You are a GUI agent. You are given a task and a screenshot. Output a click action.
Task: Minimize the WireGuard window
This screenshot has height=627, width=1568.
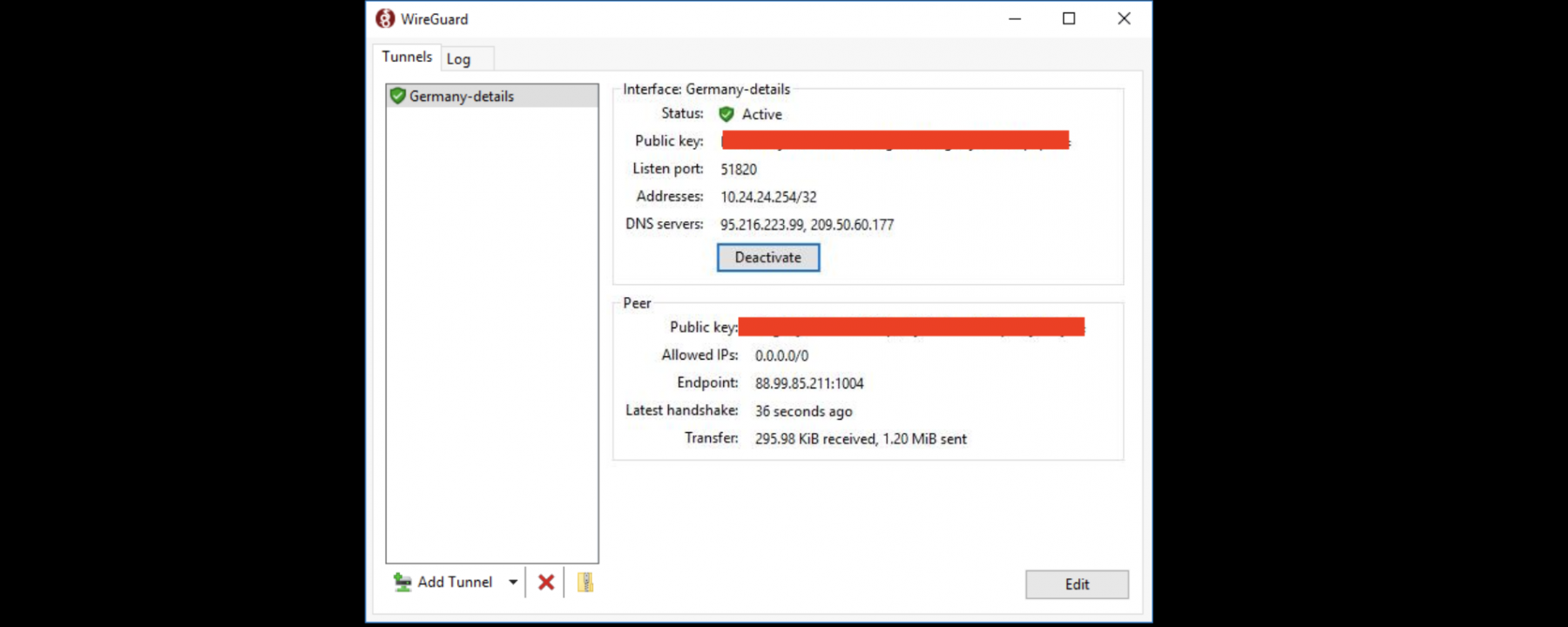(x=1015, y=18)
